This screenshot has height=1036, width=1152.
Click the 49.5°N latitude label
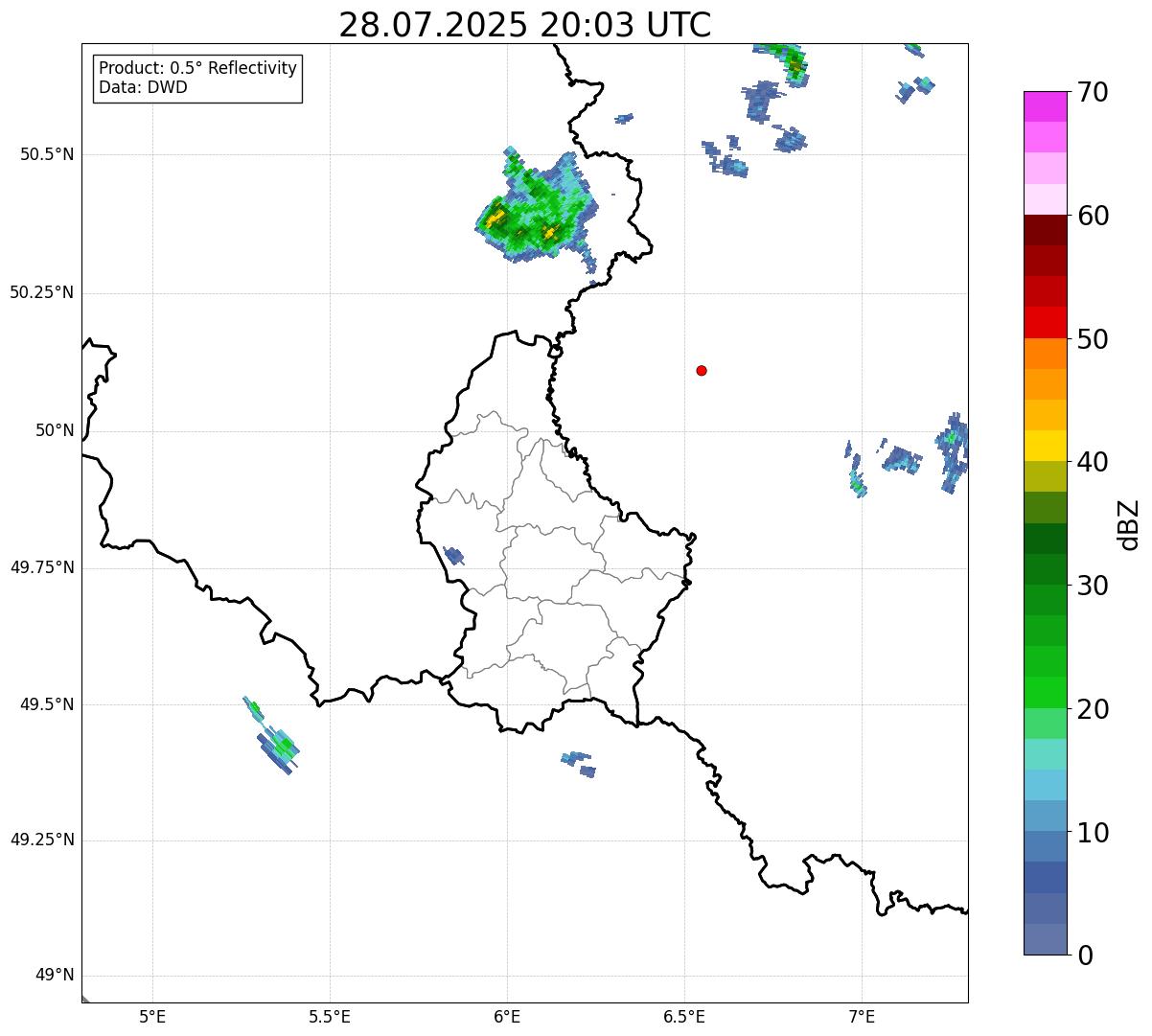point(47,704)
